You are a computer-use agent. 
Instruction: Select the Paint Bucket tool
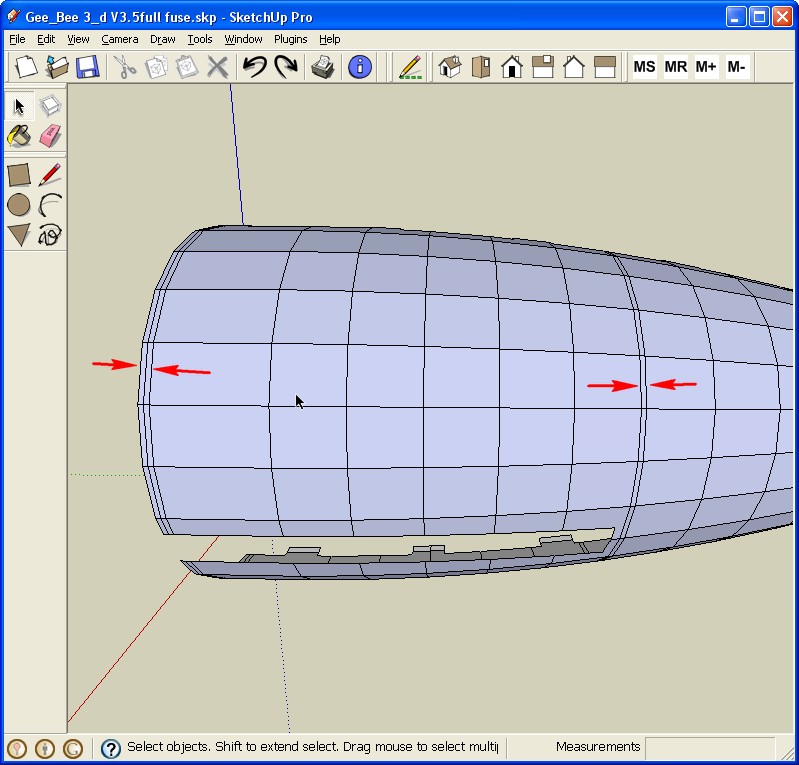point(19,135)
